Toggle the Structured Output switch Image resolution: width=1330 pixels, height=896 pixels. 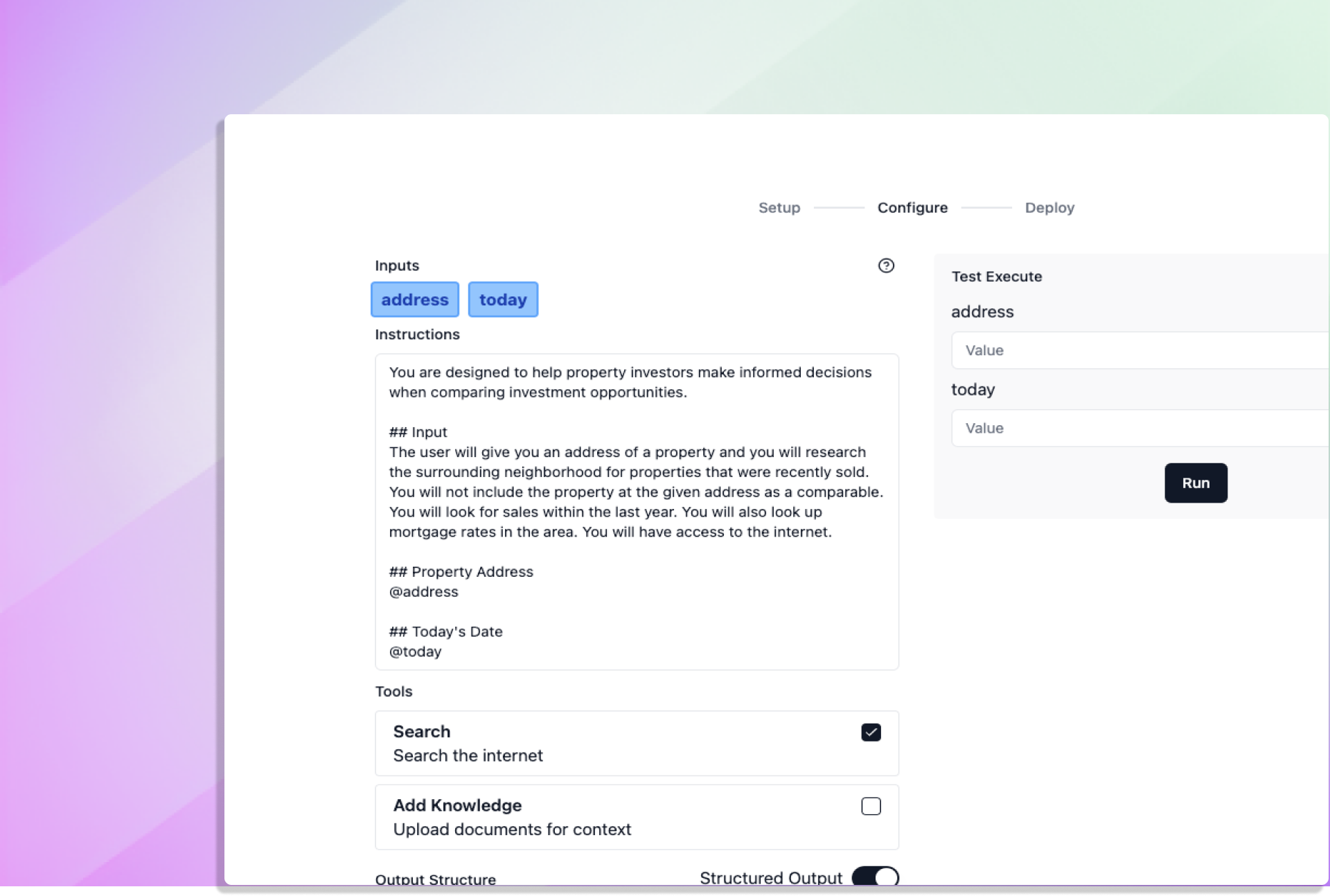[x=876, y=877]
